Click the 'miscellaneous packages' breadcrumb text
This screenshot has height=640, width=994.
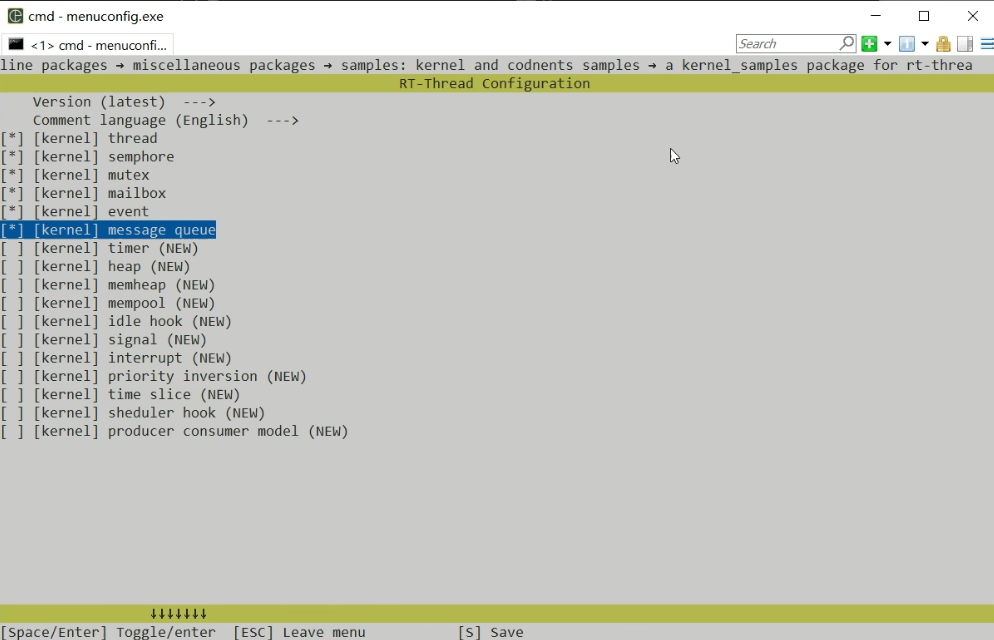coord(224,65)
